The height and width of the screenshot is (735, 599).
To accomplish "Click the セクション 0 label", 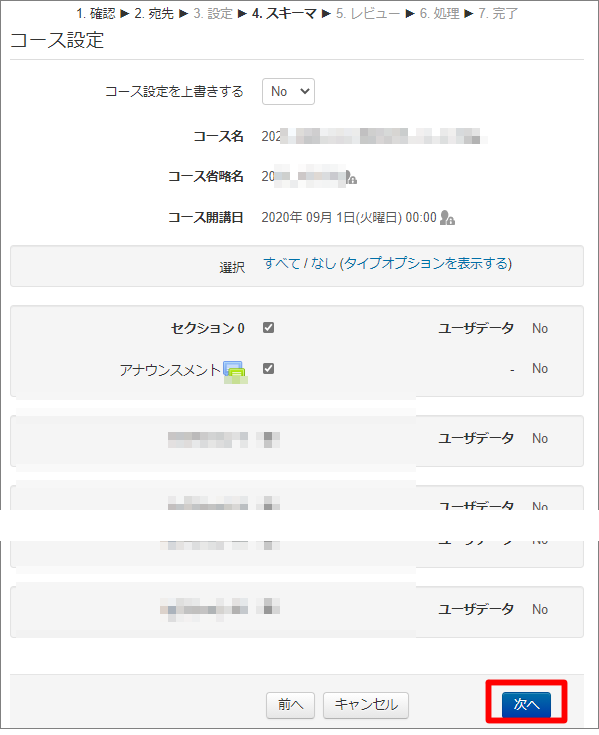I will pos(208,328).
